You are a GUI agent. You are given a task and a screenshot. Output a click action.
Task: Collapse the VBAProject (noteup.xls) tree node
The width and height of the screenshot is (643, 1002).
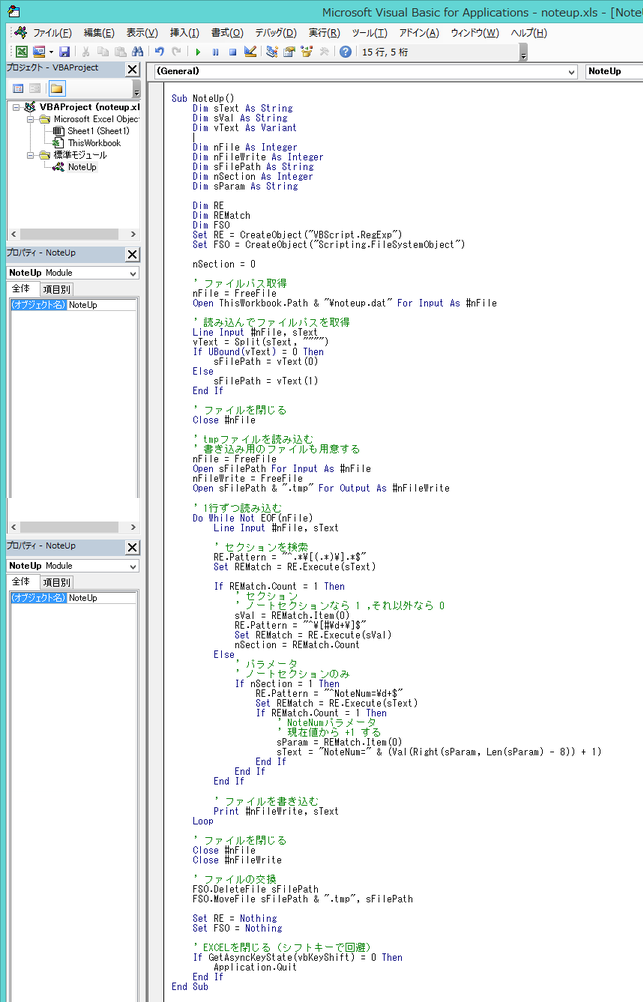(17, 107)
